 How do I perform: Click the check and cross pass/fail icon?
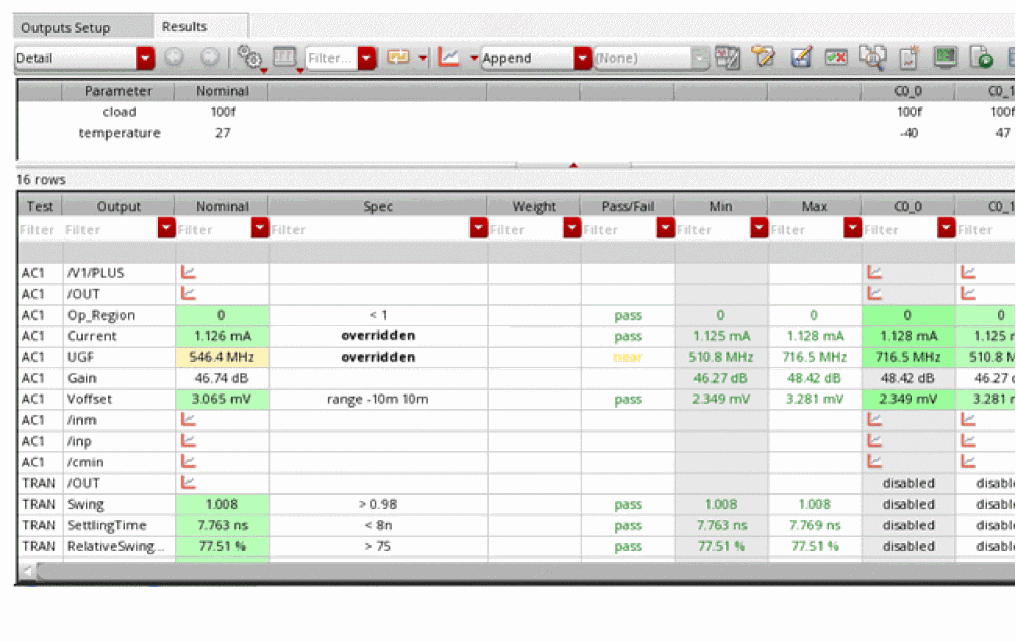point(836,58)
